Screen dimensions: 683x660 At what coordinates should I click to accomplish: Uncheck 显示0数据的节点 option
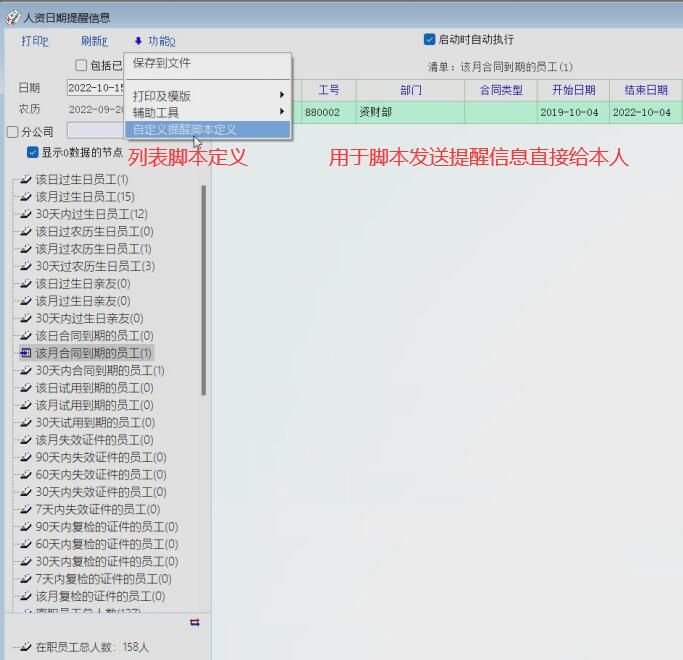coord(33,153)
